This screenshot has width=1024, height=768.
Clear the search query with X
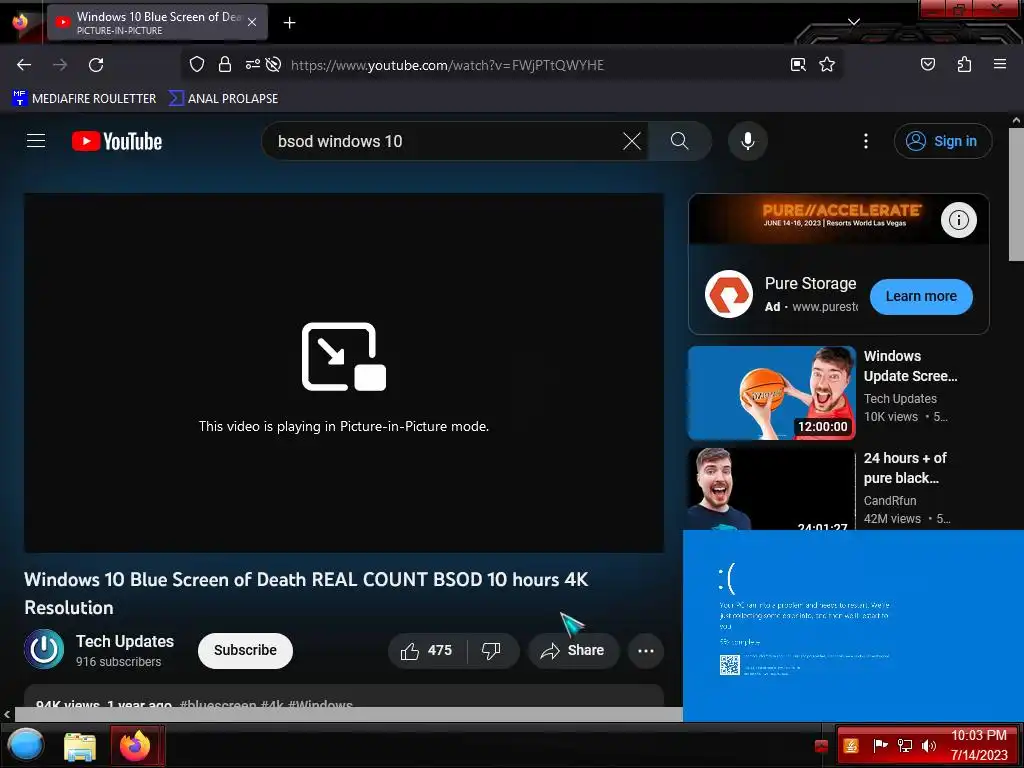[632, 141]
